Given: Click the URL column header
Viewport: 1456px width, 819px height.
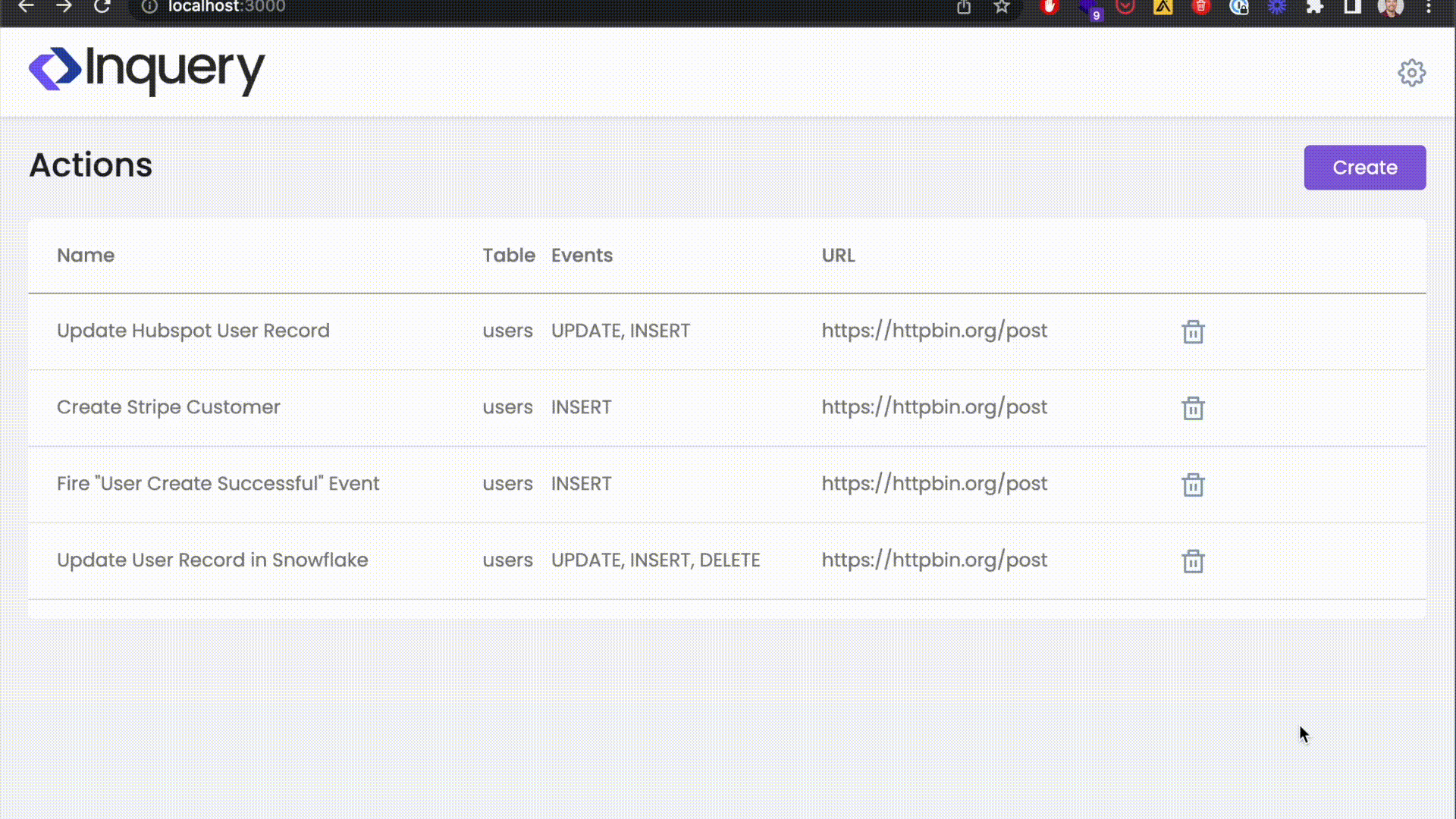Looking at the screenshot, I should [x=838, y=256].
